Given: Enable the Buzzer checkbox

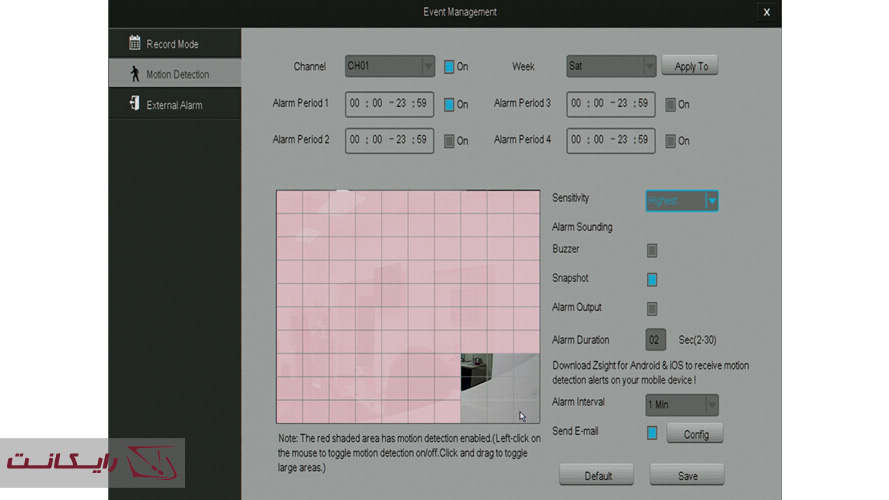Looking at the screenshot, I should [652, 251].
